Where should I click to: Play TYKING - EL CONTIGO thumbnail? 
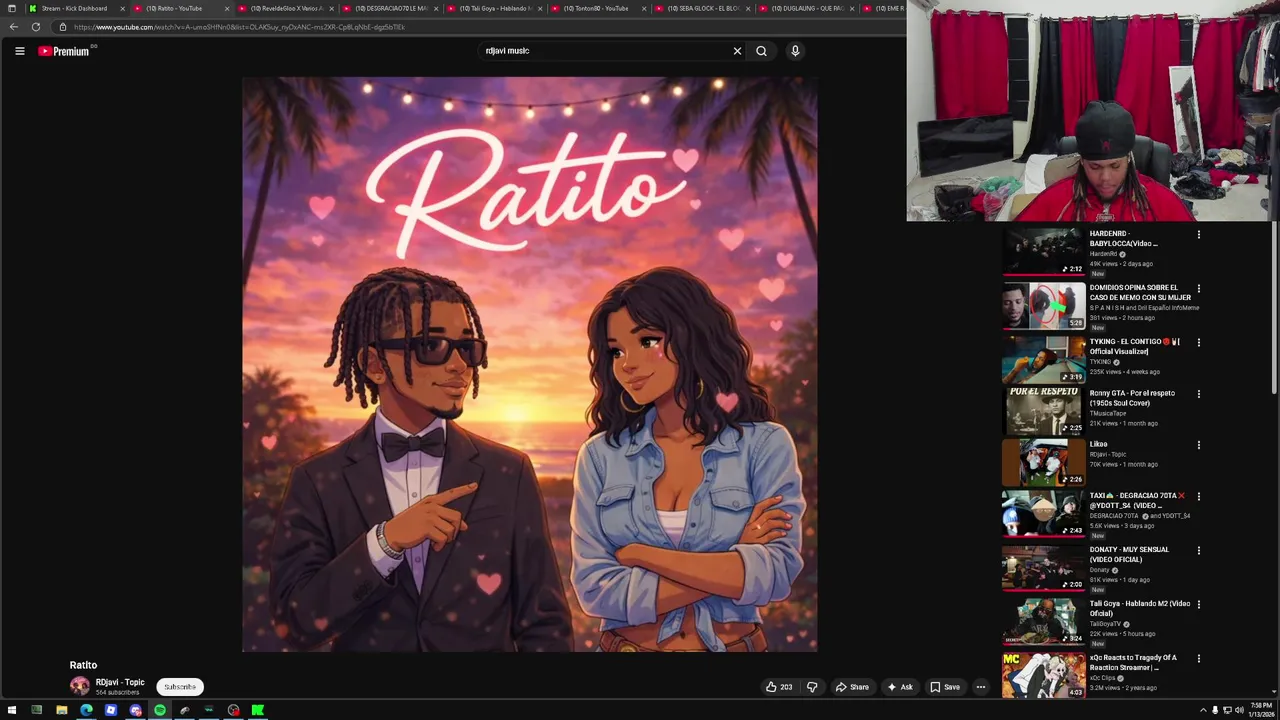click(x=1044, y=360)
